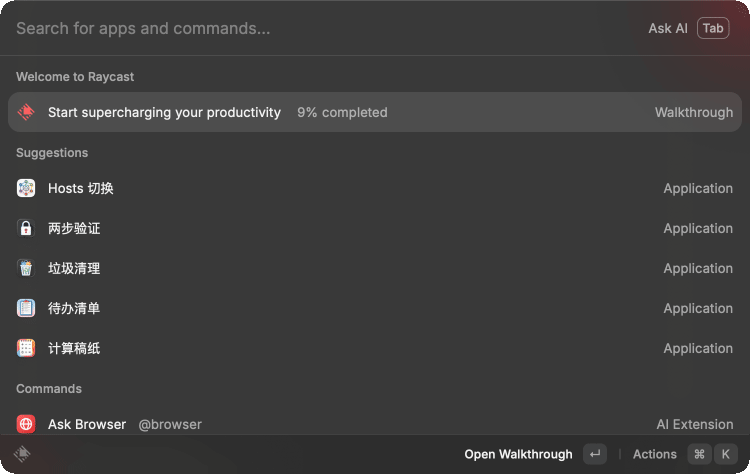The width and height of the screenshot is (750, 474).
Task: Select the Start supercharging your productivity row
Action: click(x=375, y=112)
